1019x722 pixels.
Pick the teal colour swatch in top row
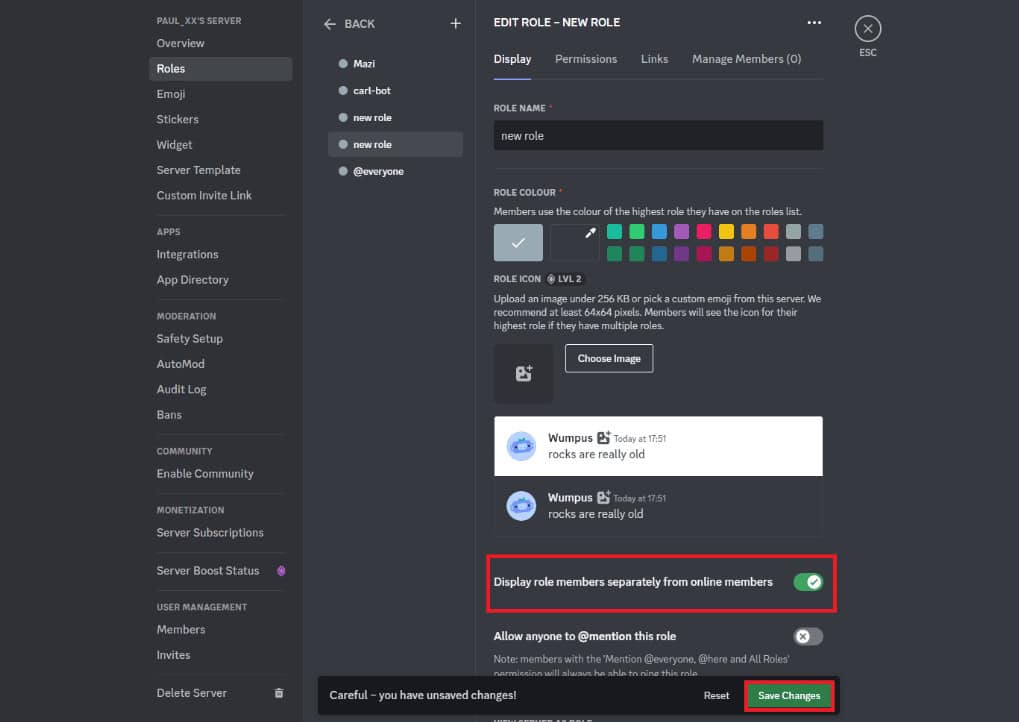[614, 231]
